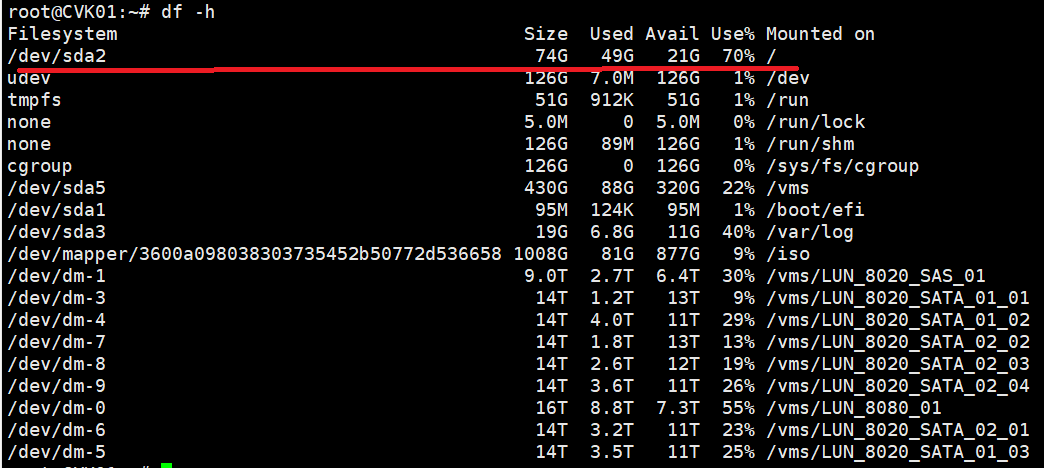Click the /run/shm mount point

click(x=810, y=144)
